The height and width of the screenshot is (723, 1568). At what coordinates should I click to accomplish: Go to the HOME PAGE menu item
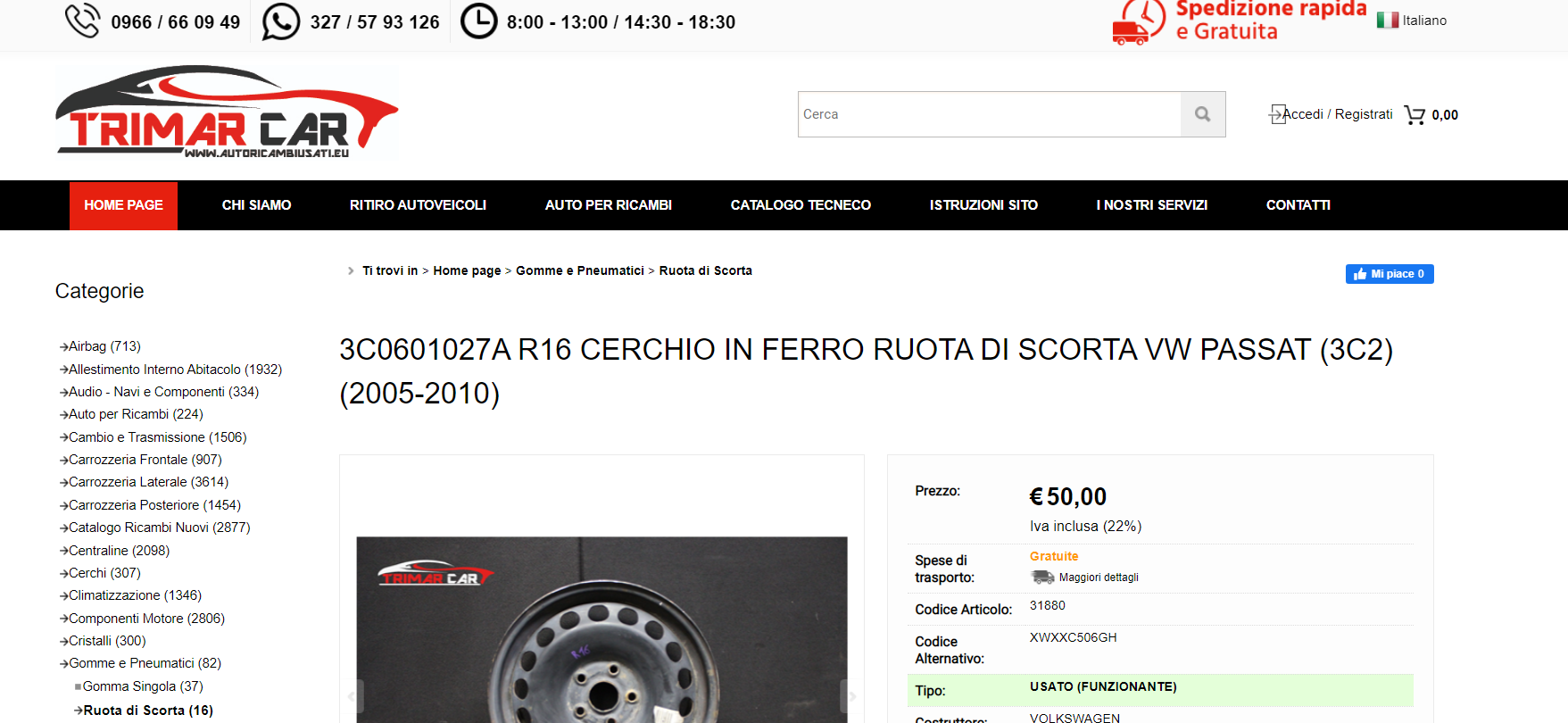123,205
